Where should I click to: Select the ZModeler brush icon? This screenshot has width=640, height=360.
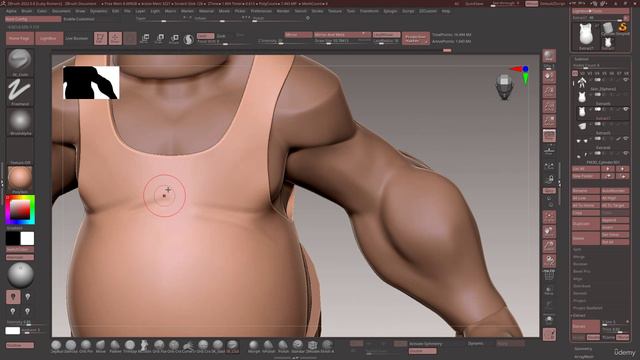313,346
